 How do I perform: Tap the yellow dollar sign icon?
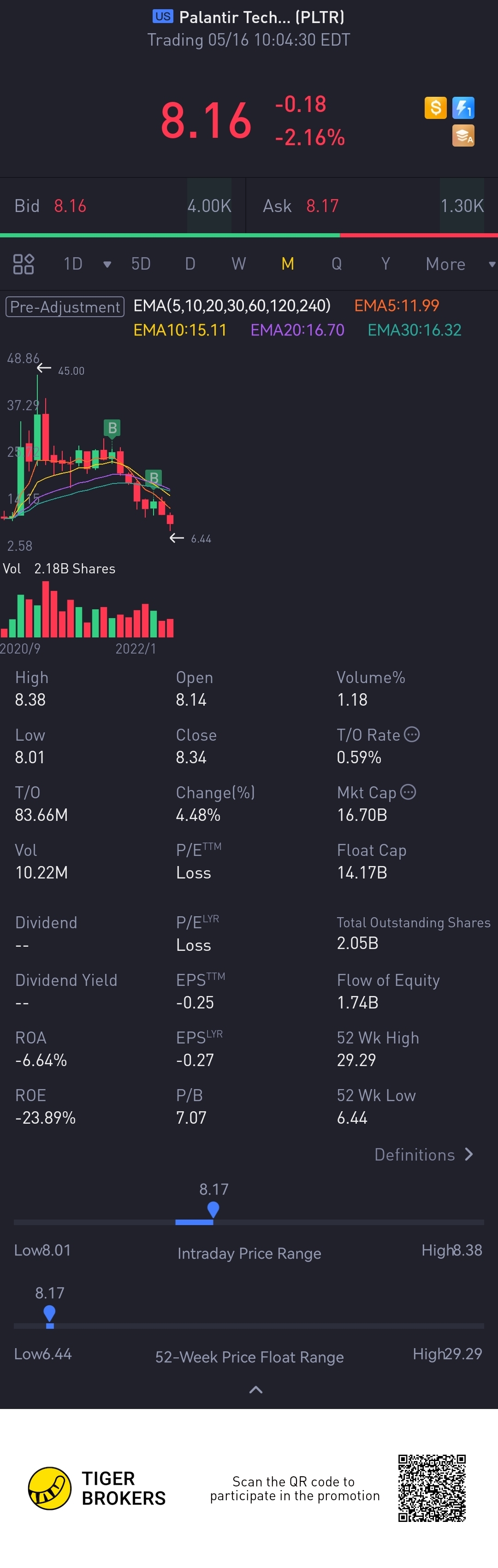click(x=435, y=108)
